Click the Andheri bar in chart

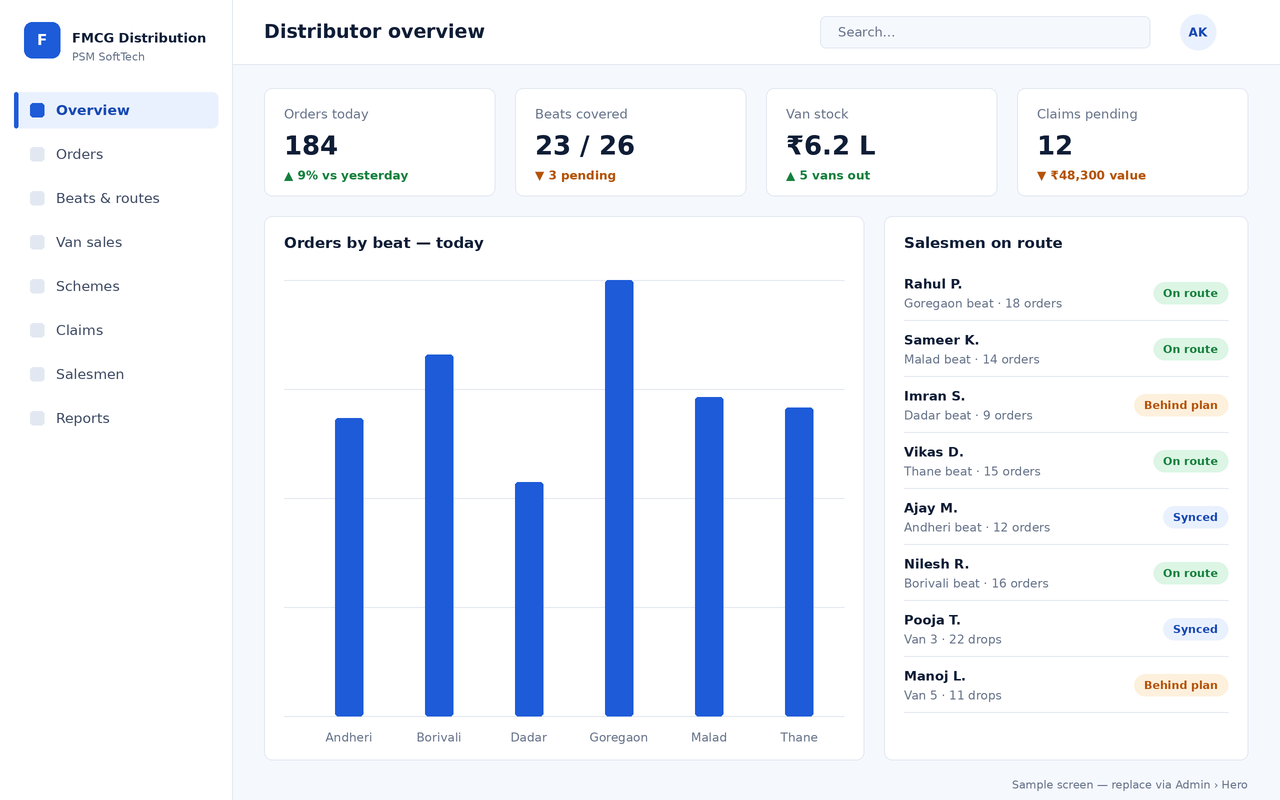pyautogui.click(x=349, y=567)
